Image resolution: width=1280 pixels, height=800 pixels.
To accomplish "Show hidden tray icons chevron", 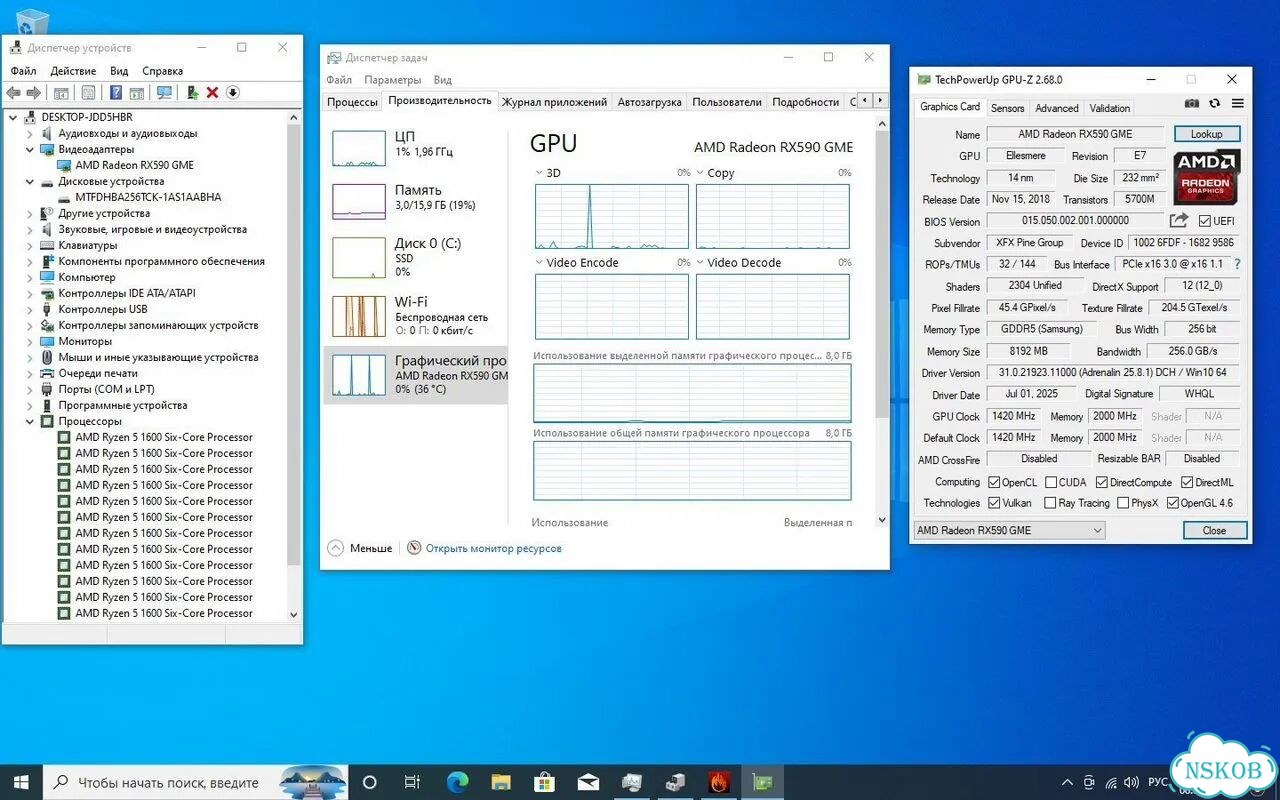I will (x=1066, y=782).
